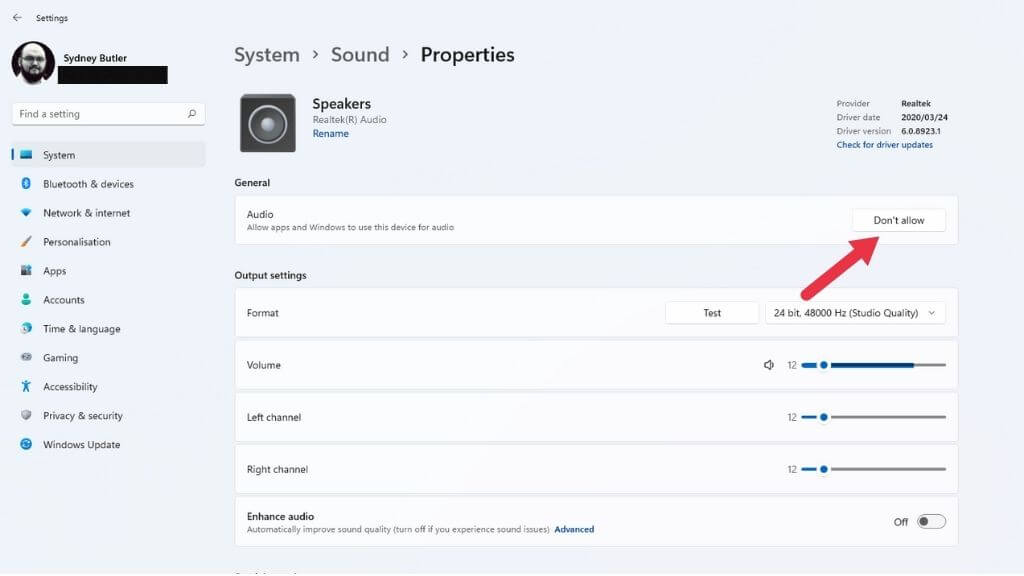Mute speakers using the volume icon

[x=769, y=365]
